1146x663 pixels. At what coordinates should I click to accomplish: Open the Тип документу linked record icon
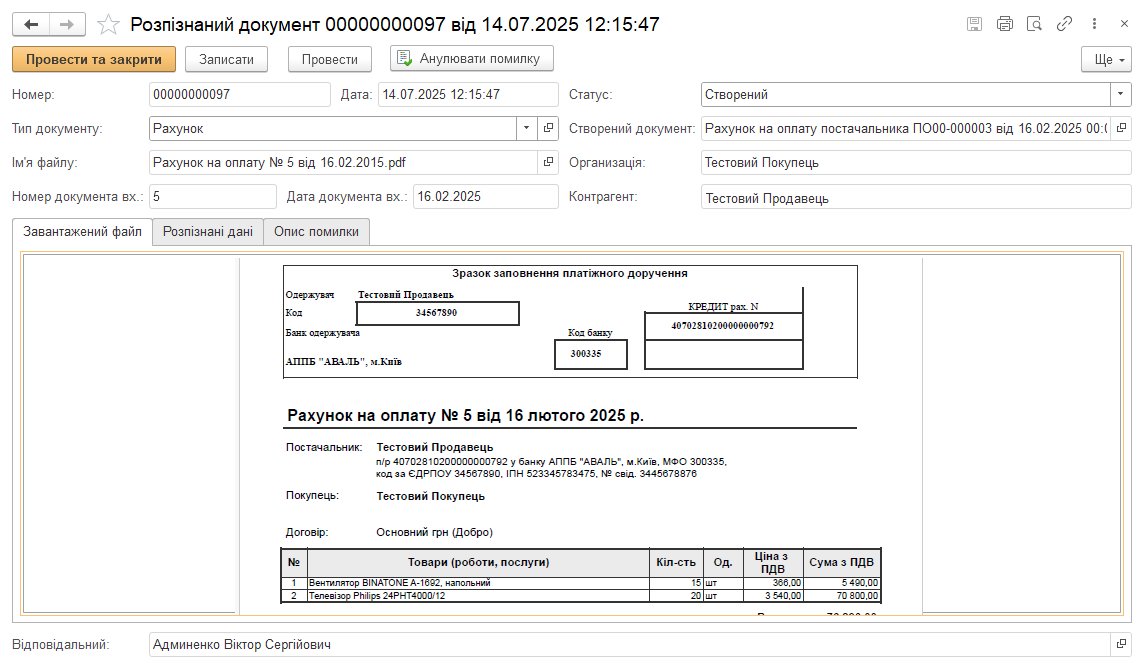tap(548, 128)
